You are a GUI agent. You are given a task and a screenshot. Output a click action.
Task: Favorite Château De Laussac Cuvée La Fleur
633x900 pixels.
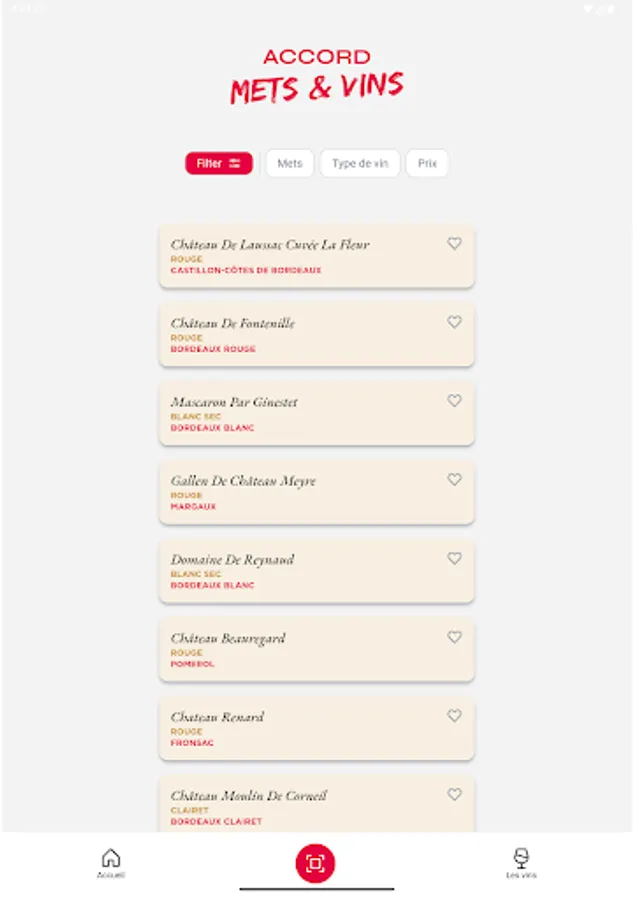(454, 243)
